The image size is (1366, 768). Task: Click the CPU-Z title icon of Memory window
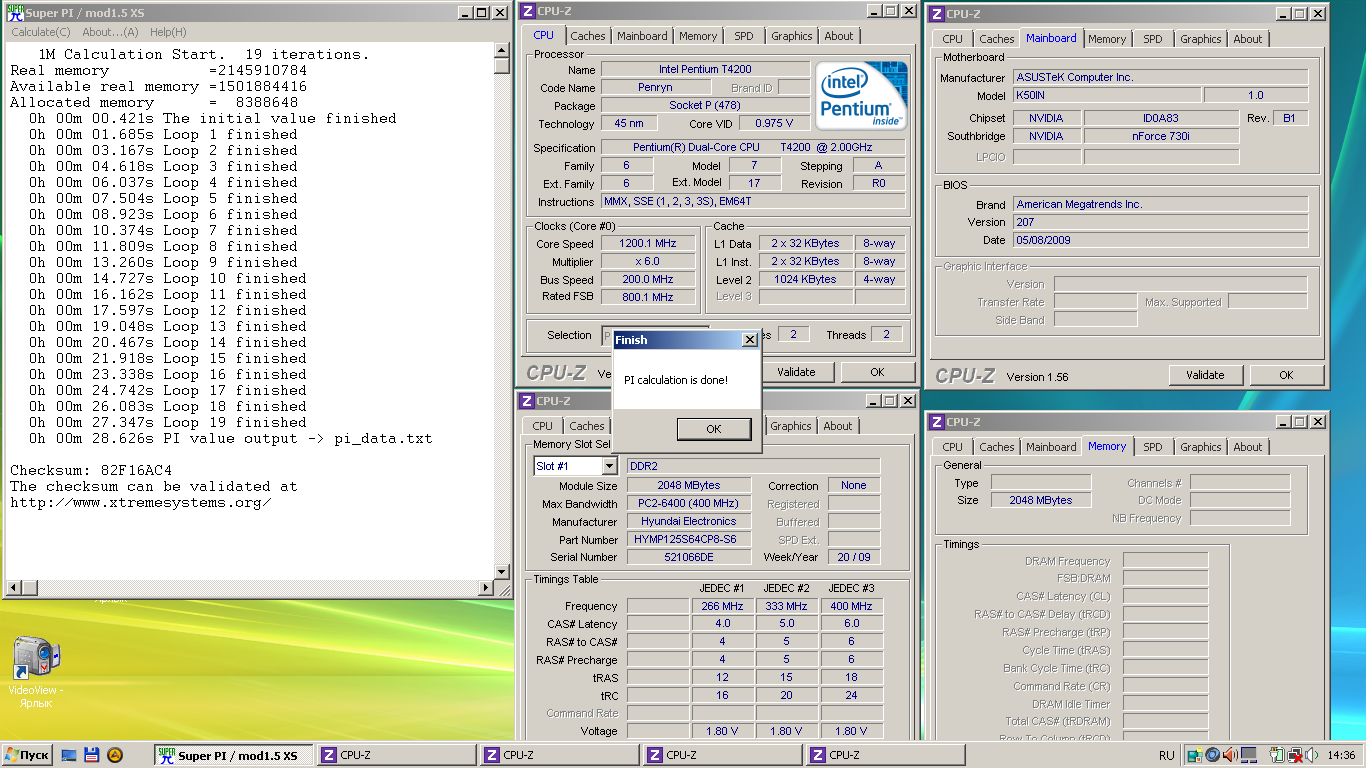tap(936, 422)
